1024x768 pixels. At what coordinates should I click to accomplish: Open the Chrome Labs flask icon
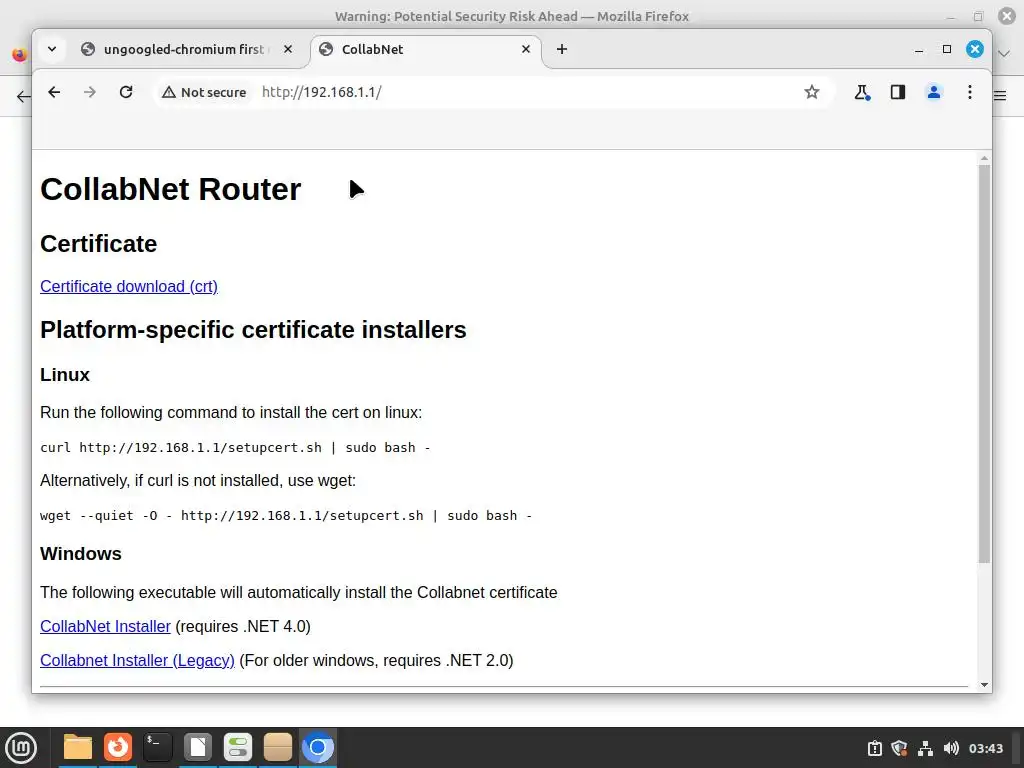862,92
